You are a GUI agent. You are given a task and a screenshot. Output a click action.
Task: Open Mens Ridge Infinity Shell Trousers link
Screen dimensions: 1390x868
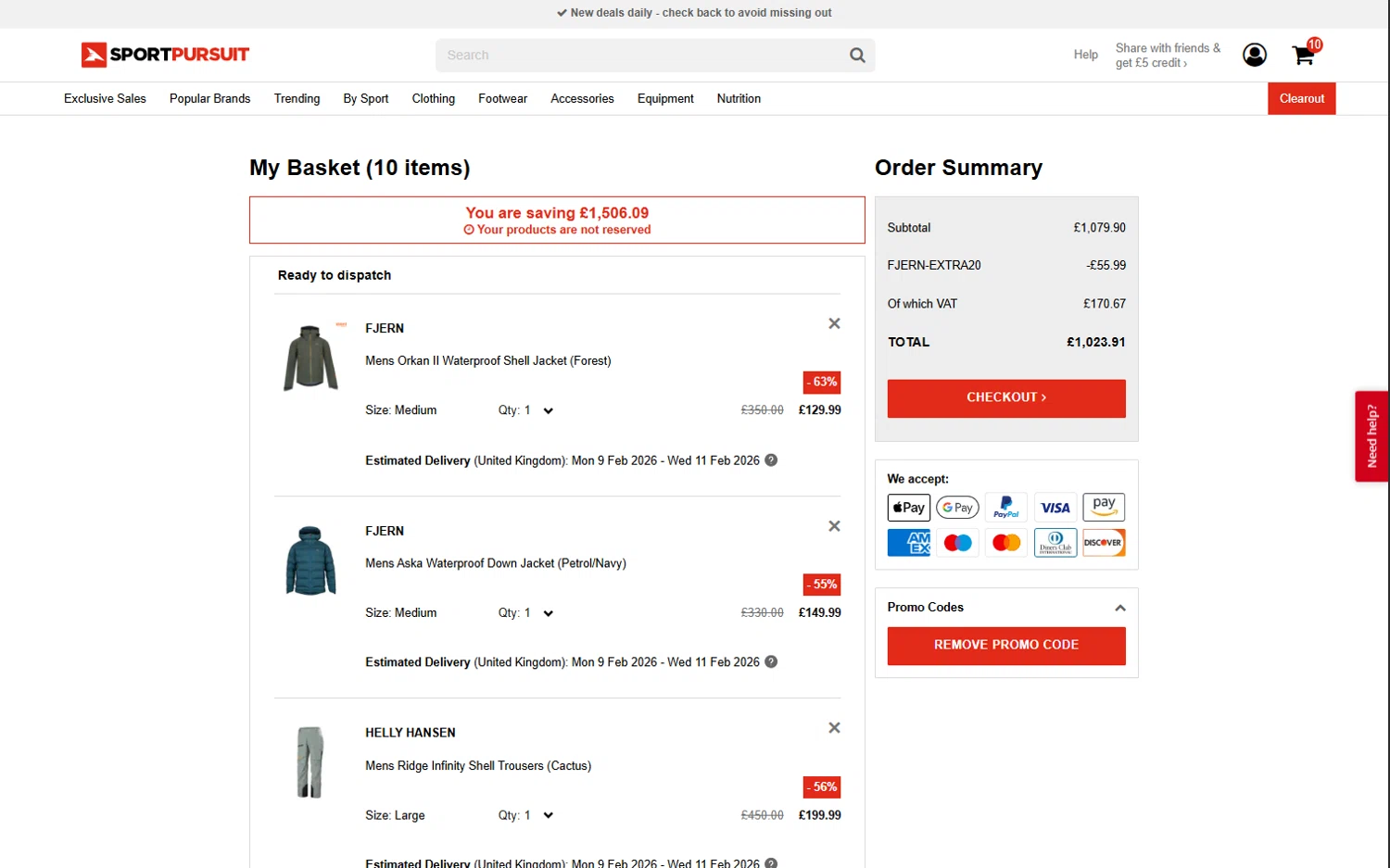(478, 766)
